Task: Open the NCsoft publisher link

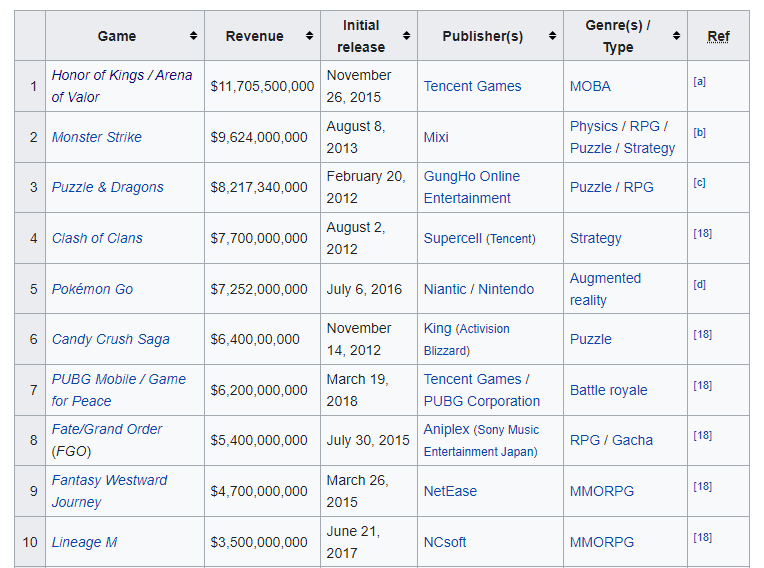Action: 445,542
